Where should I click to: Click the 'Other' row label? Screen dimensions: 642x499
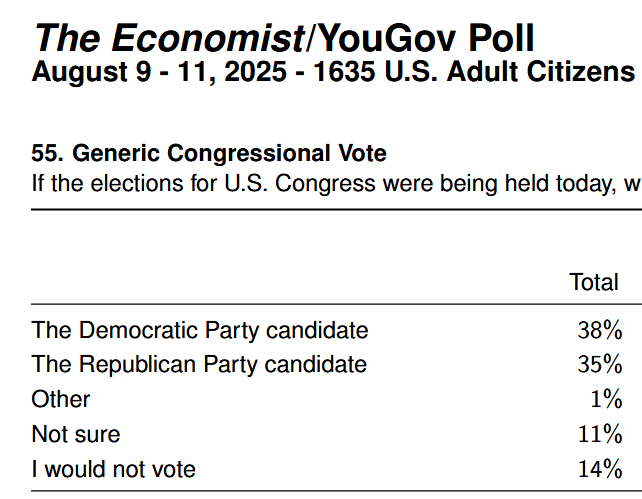point(61,399)
